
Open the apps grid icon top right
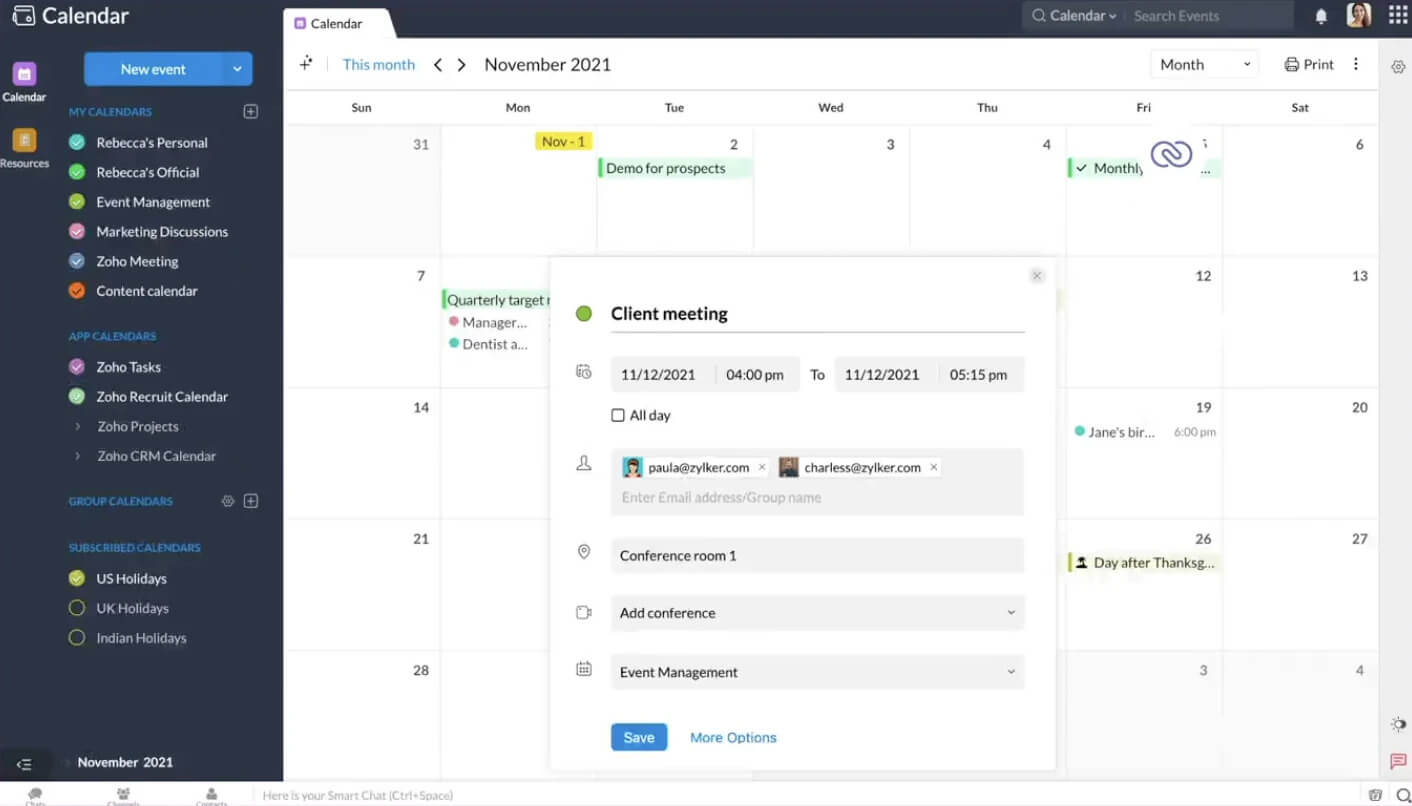[1397, 15]
